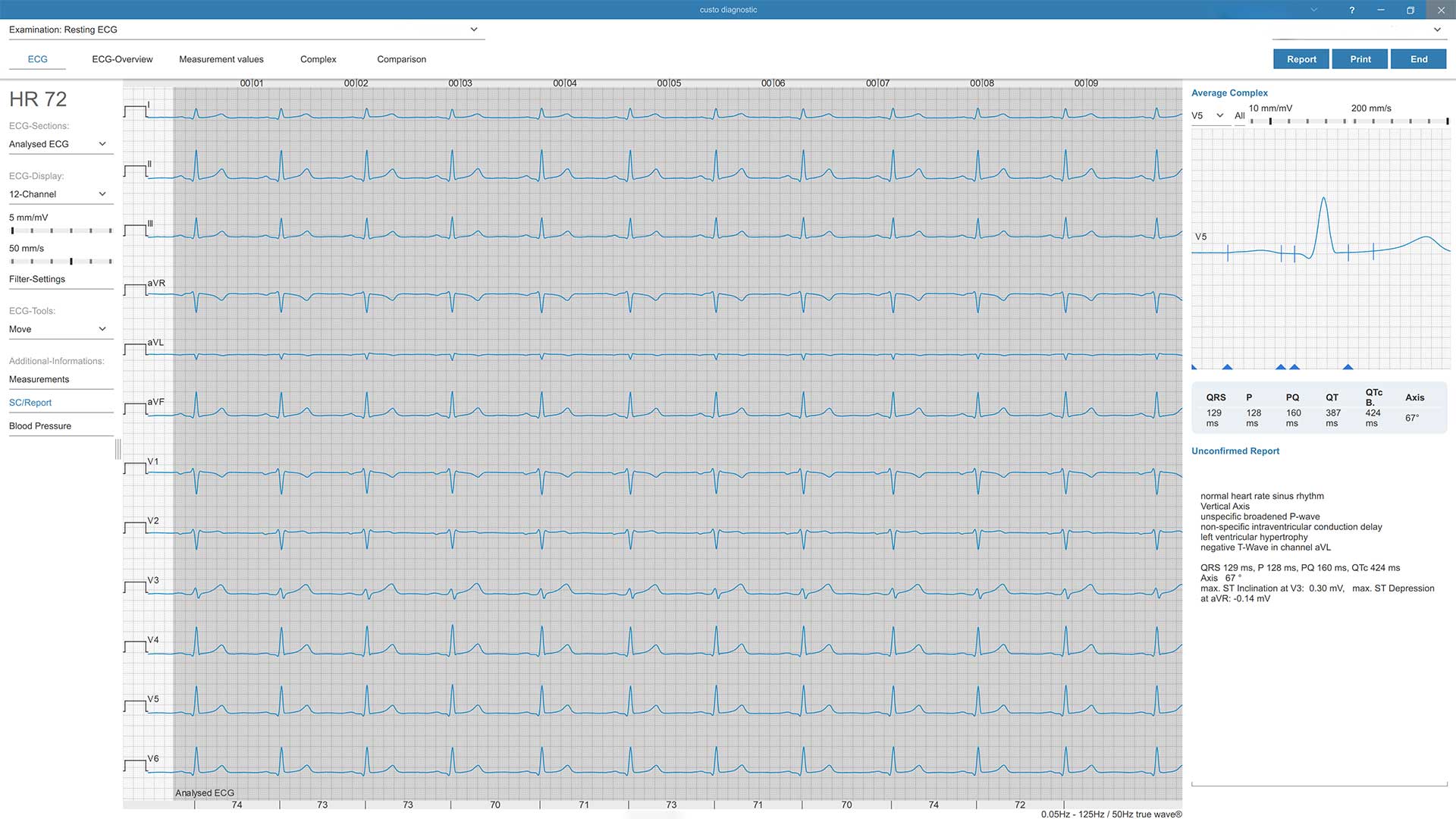Click the PQ 160 ms value
This screenshot has height=819, width=1456.
tap(1293, 418)
